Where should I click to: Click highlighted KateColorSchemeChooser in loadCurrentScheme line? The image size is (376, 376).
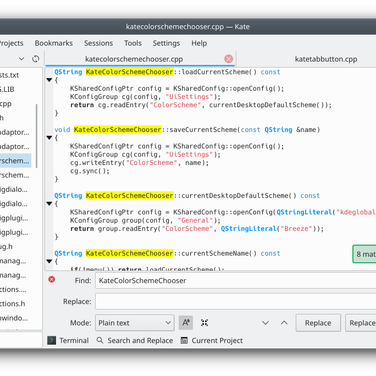point(130,72)
